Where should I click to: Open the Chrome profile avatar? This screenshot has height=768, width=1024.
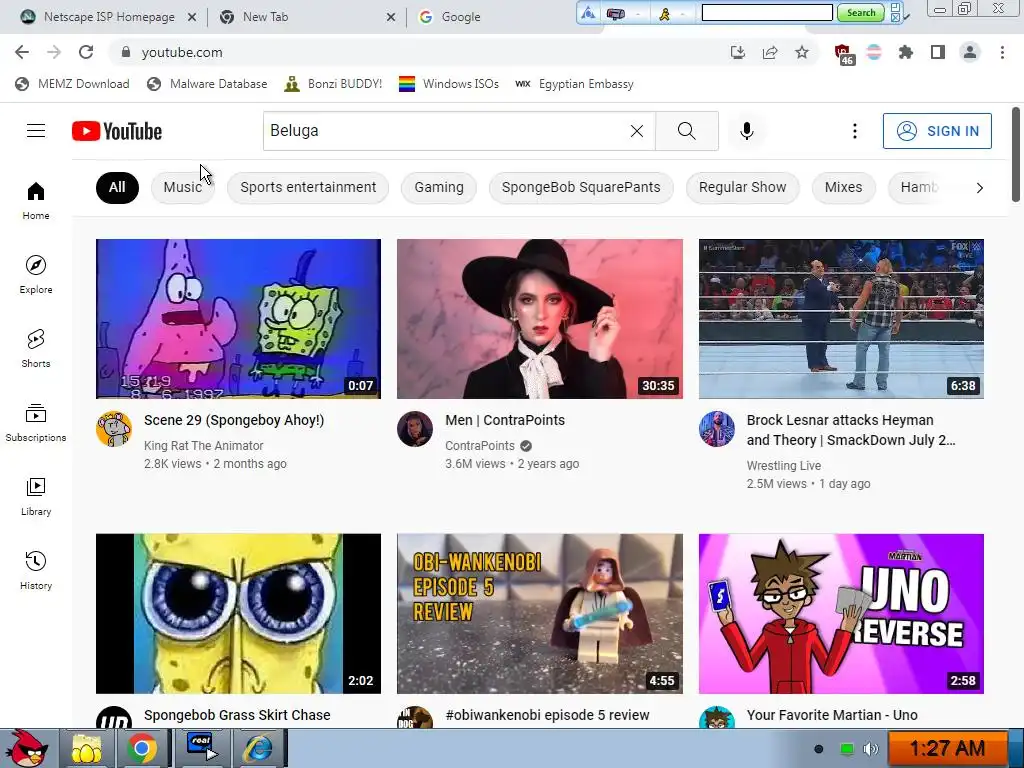pos(970,52)
